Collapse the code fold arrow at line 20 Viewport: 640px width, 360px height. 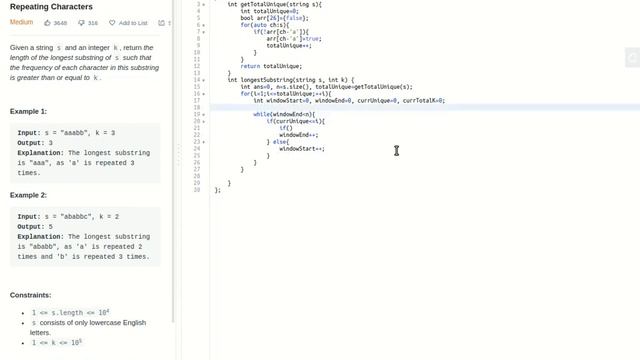point(204,121)
